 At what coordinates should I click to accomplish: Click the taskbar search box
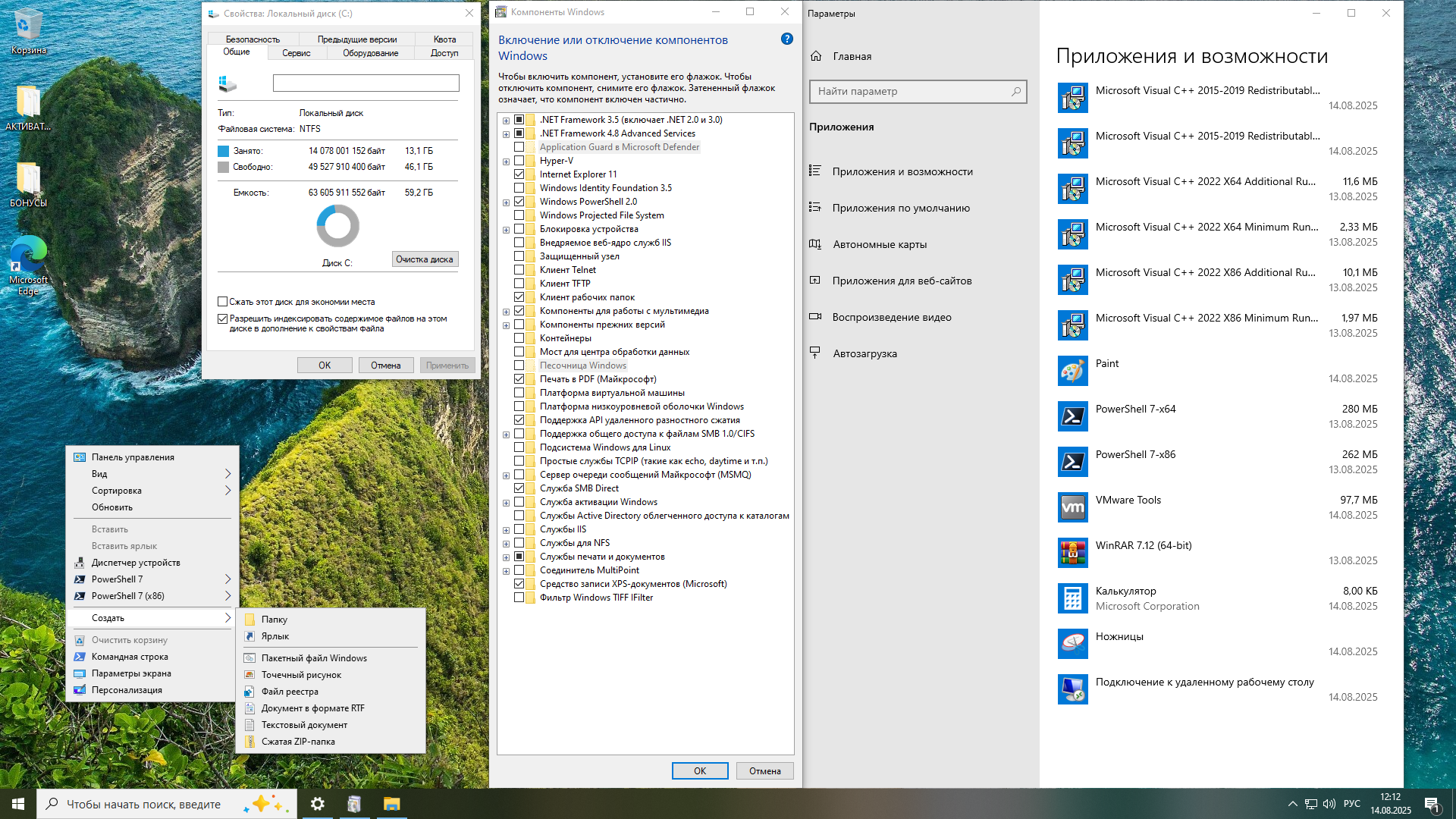tap(166, 804)
